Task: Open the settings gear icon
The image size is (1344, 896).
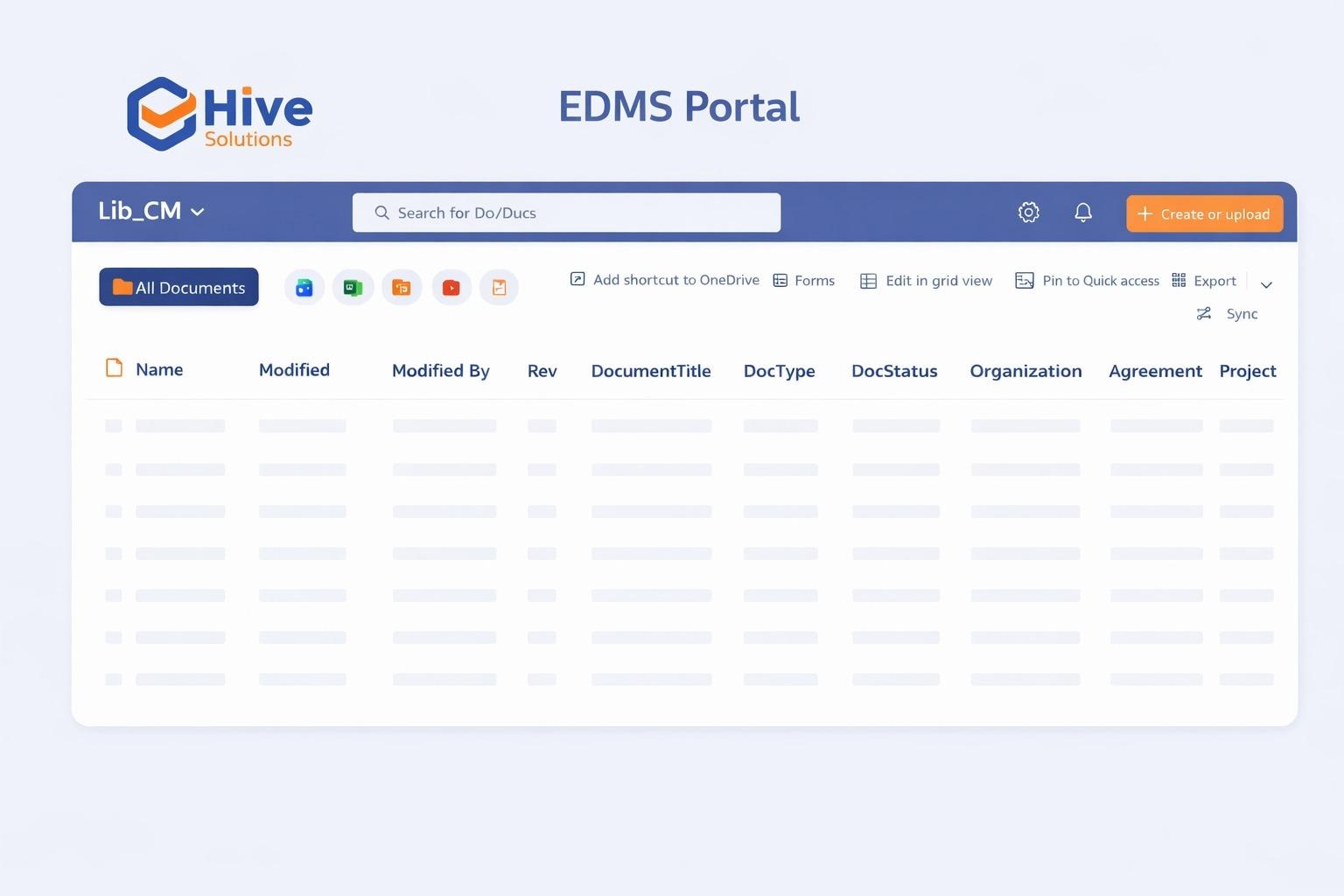Action: coord(1028,213)
